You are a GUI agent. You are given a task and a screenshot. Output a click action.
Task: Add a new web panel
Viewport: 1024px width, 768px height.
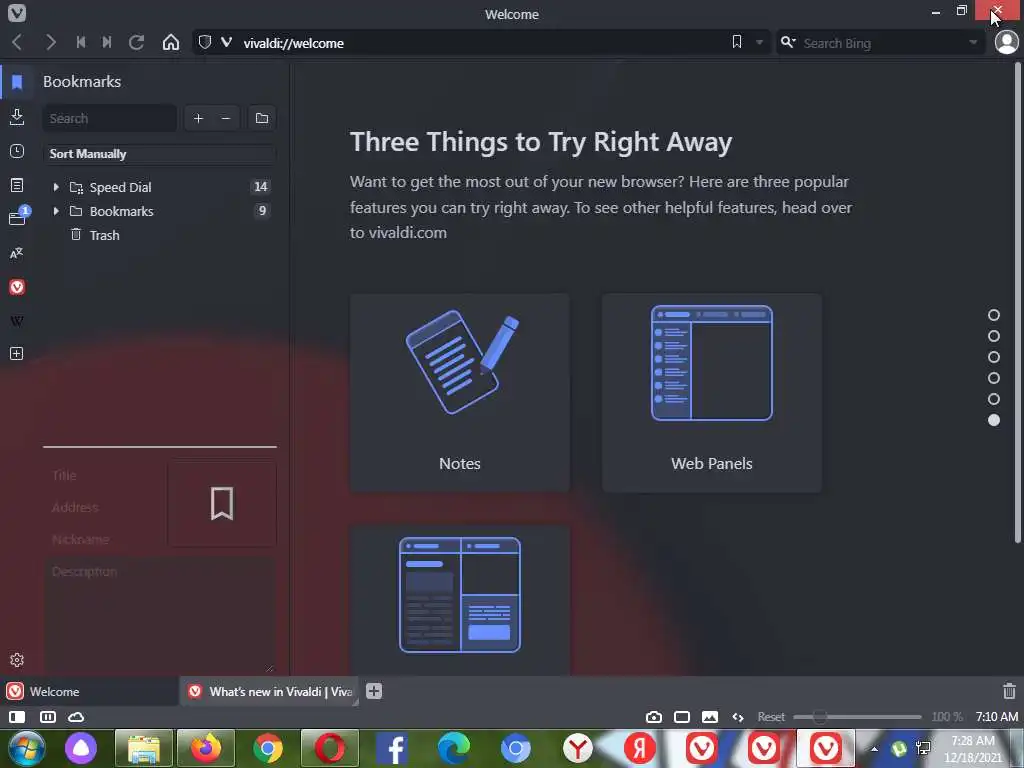click(17, 354)
